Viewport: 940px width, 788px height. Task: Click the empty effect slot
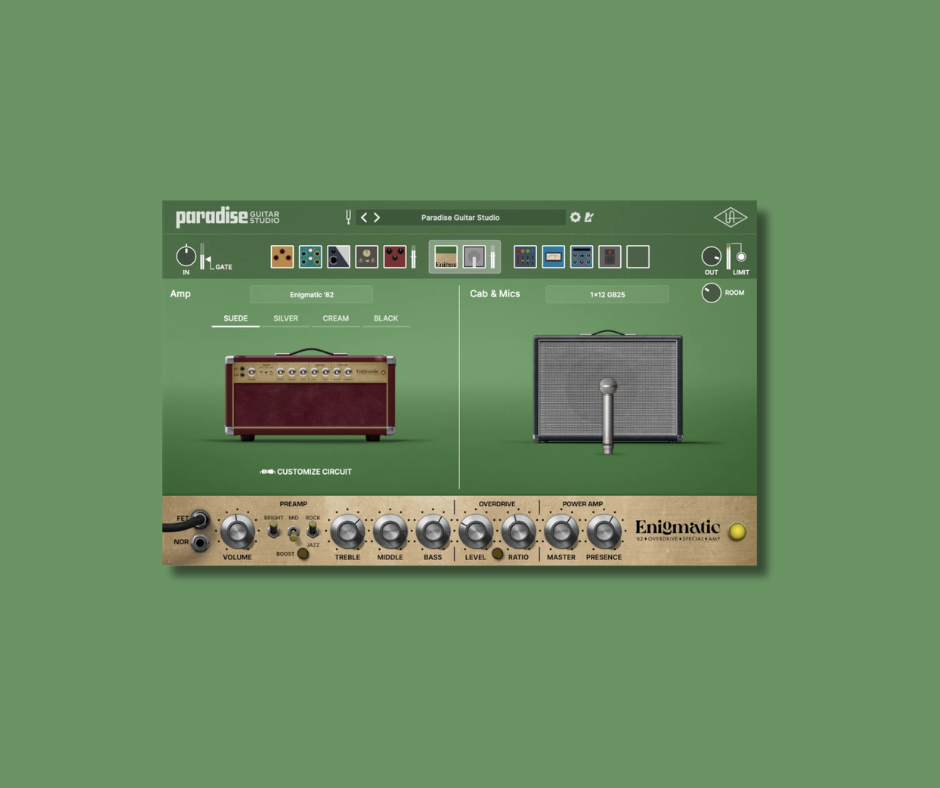pyautogui.click(x=638, y=257)
